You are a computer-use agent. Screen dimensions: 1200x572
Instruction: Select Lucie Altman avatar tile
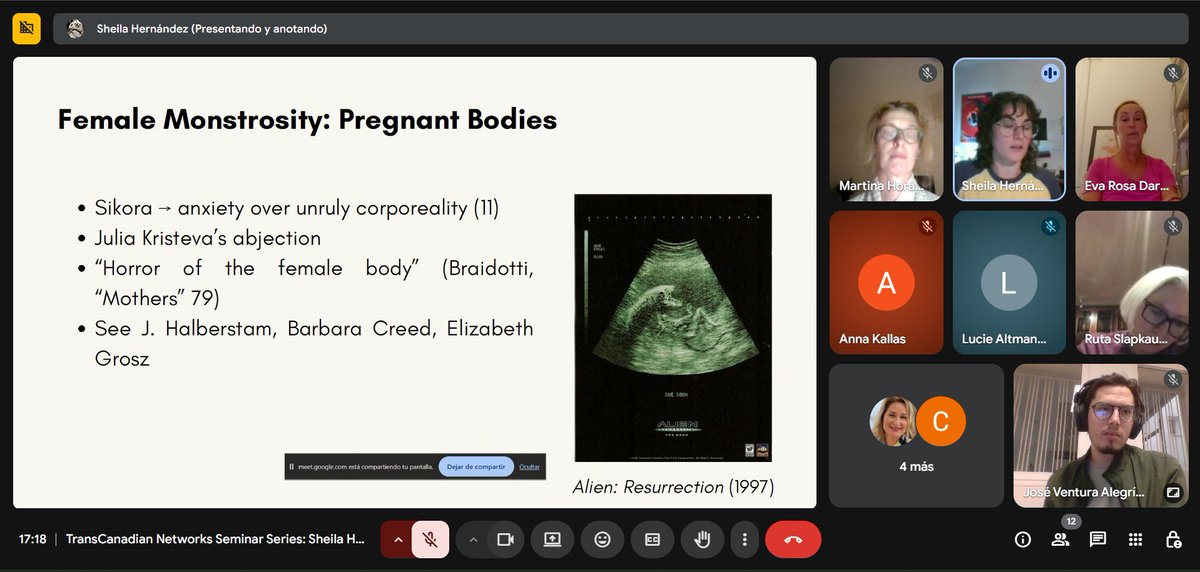pyautogui.click(x=1009, y=283)
